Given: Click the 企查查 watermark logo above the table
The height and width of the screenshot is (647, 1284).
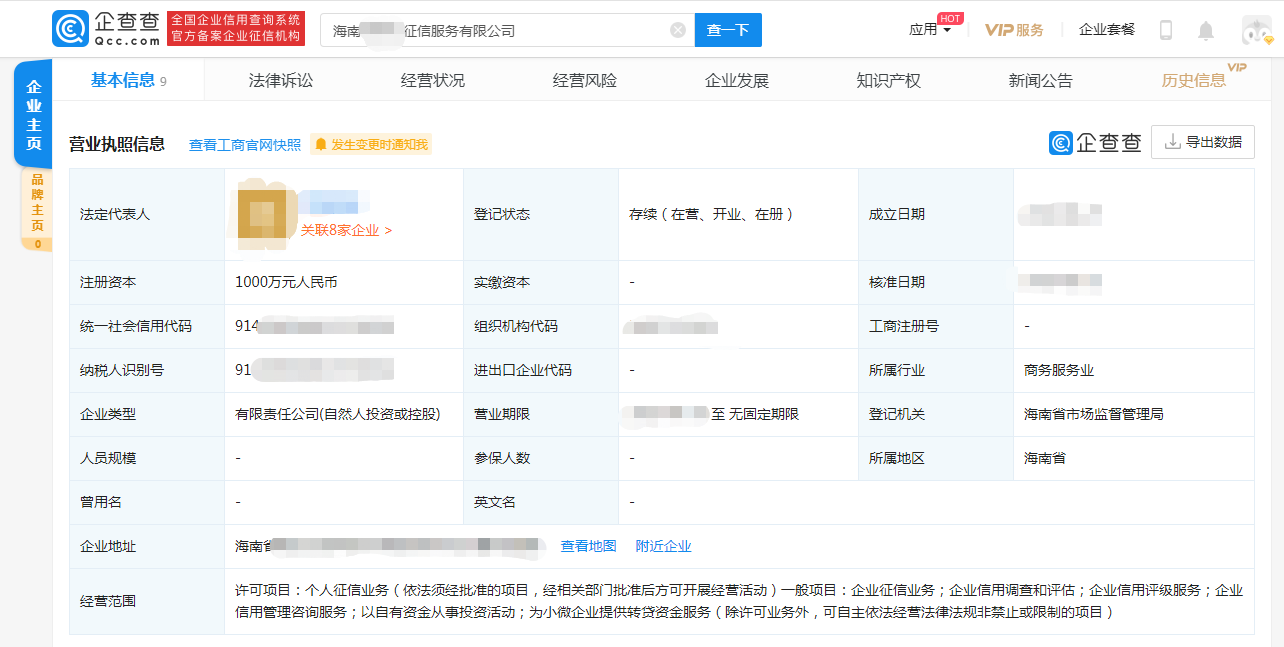Looking at the screenshot, I should [x=1096, y=143].
